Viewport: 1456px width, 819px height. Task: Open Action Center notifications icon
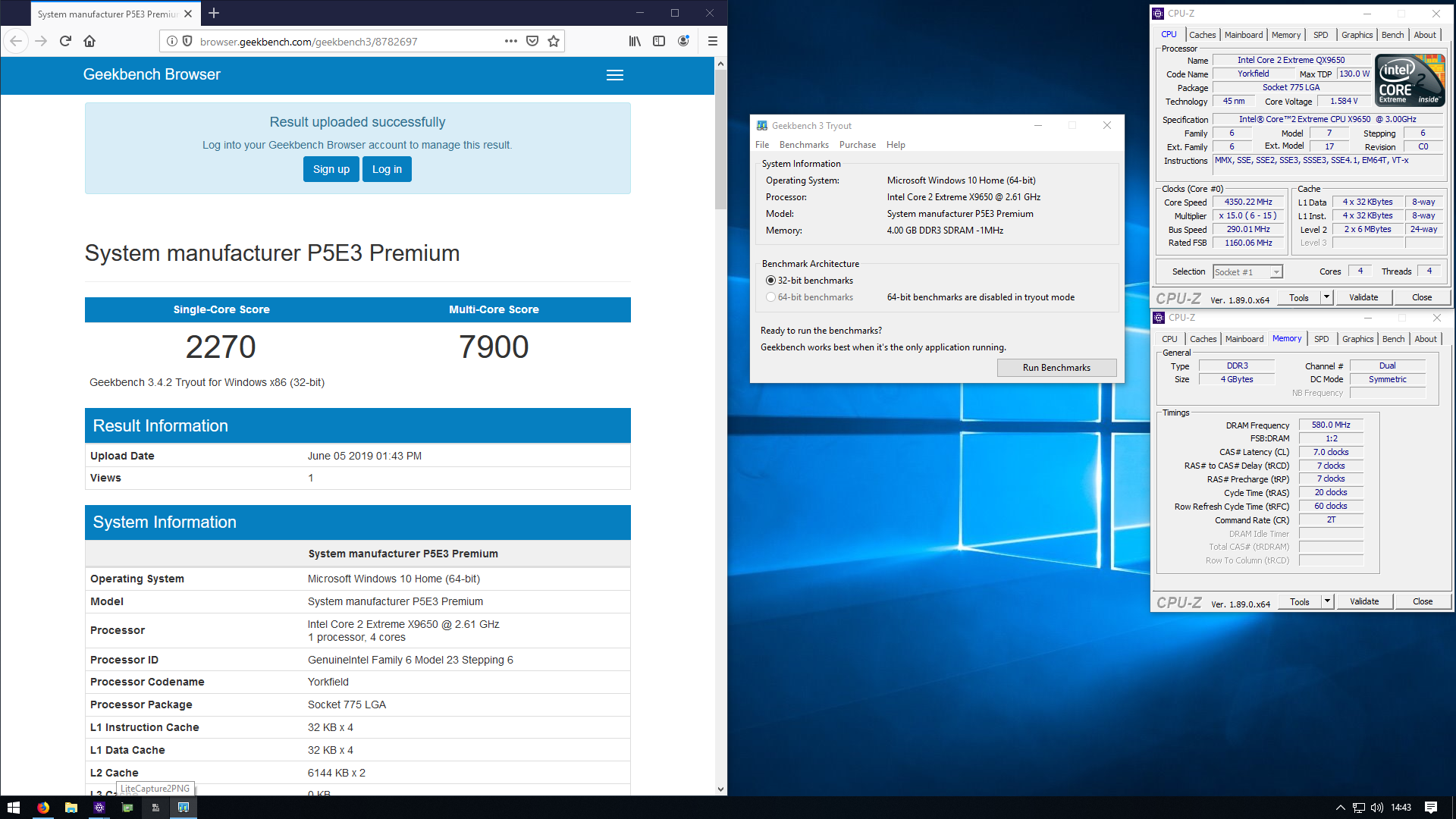[x=1431, y=808]
